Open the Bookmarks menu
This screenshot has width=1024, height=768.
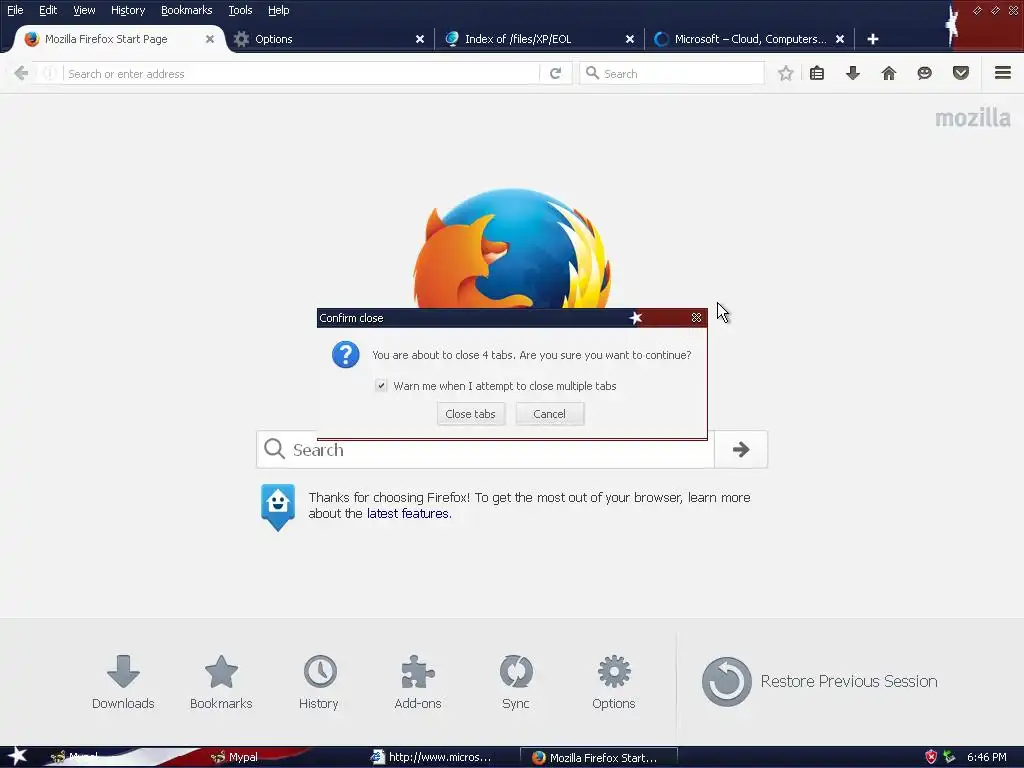187,10
